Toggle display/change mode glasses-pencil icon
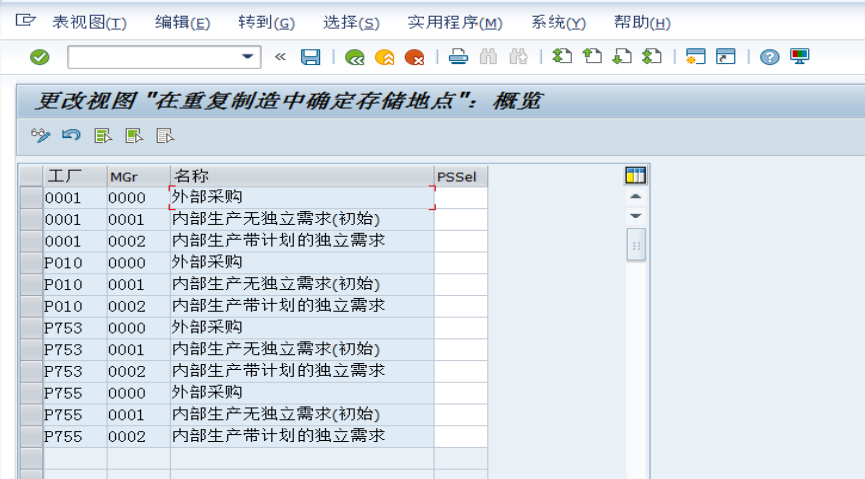 click(x=41, y=135)
